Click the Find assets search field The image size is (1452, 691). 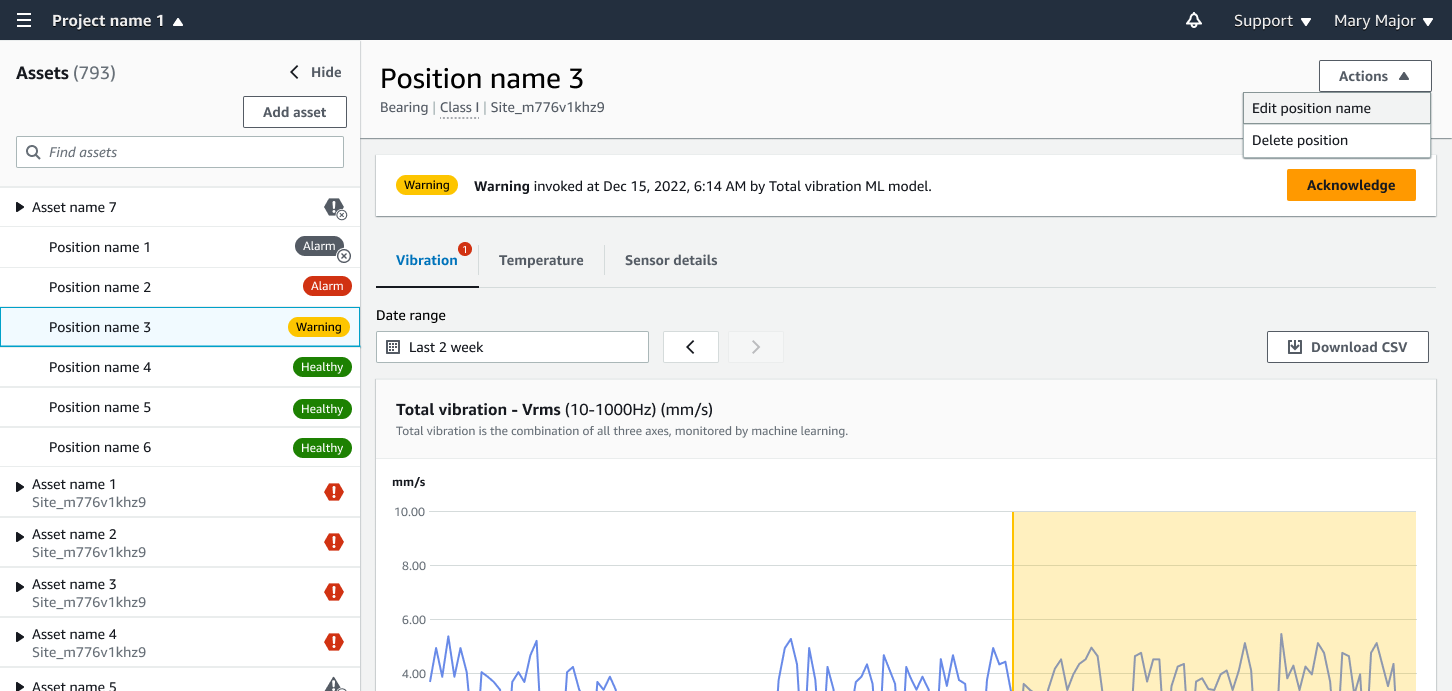(x=179, y=151)
